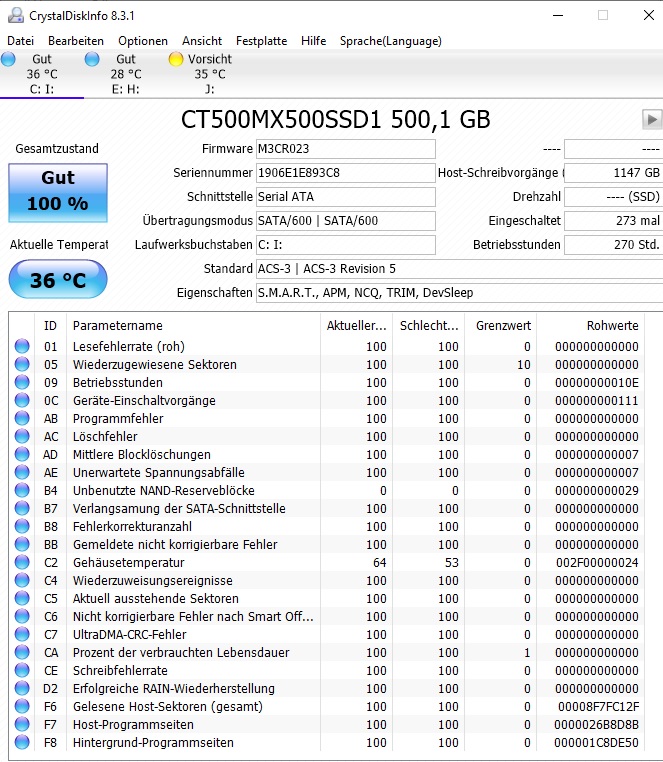
Task: Select raw value 0000026B8D8B
Action: pos(596,724)
